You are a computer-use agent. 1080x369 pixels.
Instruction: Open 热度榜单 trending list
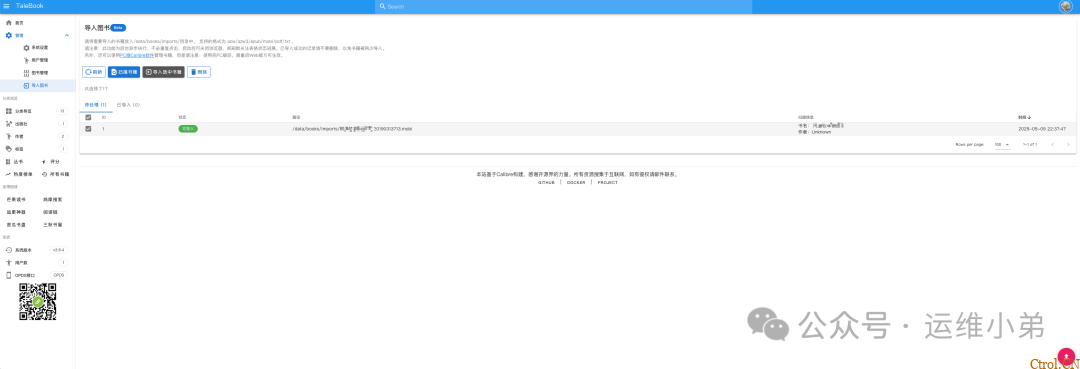[19, 174]
